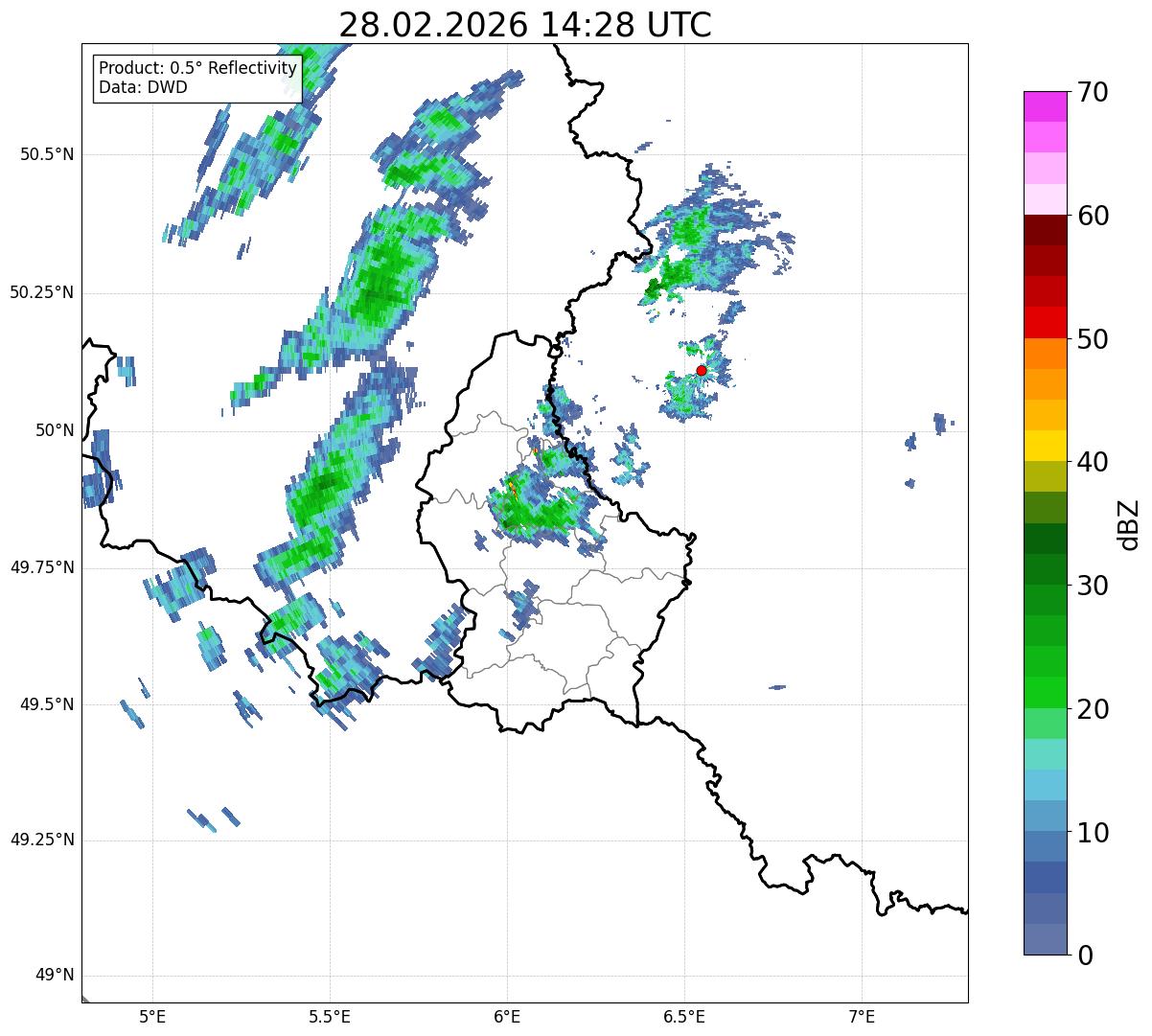Click the 49.75°N latitude label
This screenshot has height=1036, width=1152.
[x=42, y=567]
